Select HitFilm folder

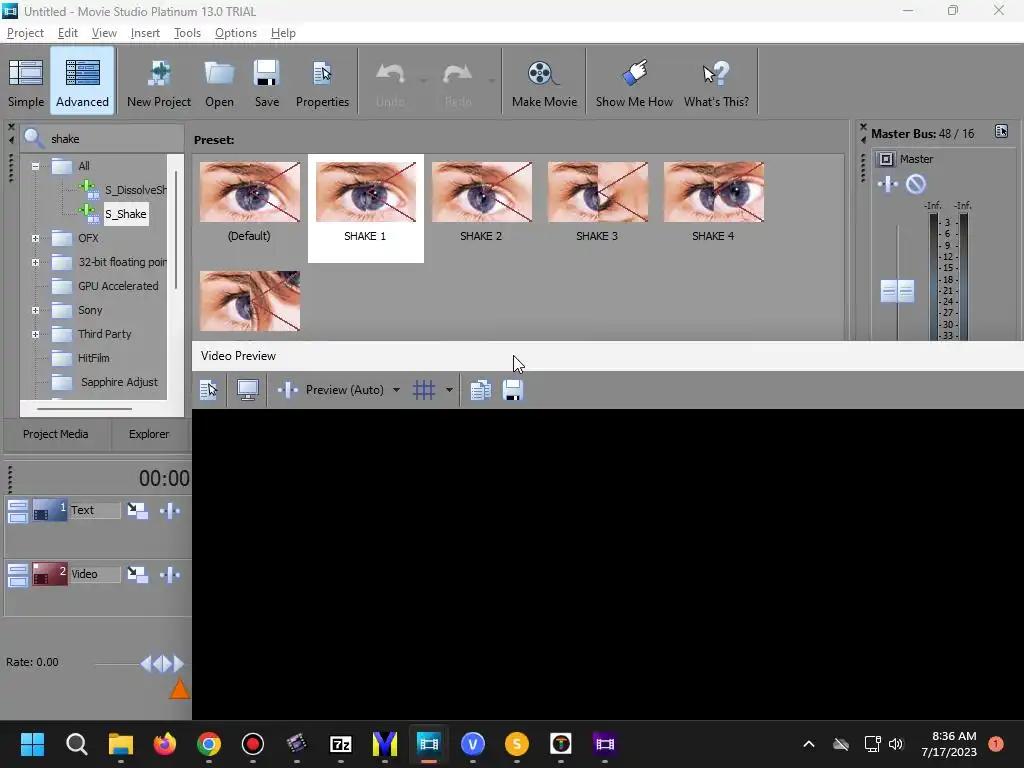[93, 358]
